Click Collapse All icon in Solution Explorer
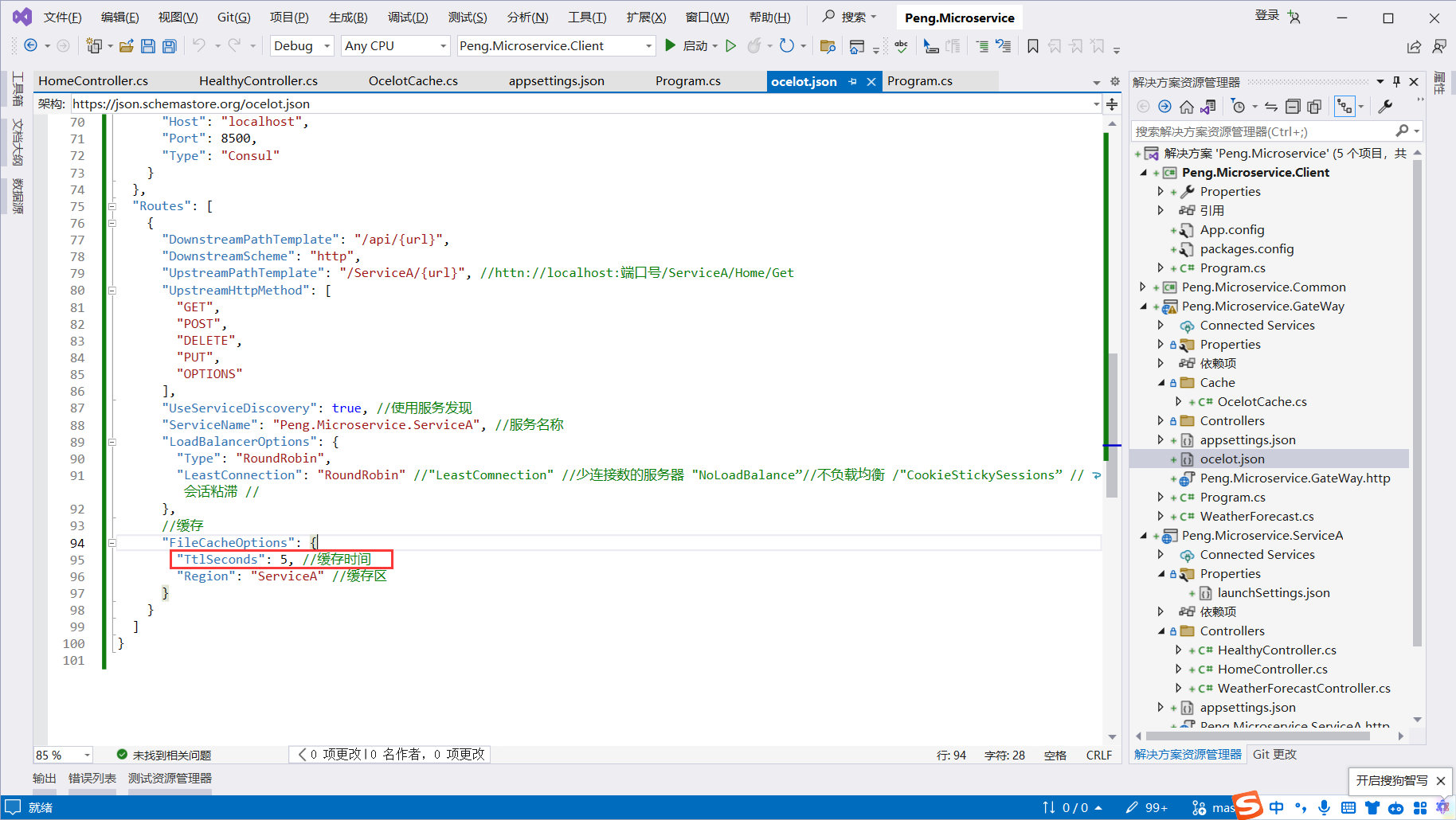Viewport: 1456px width, 820px height. (1294, 107)
